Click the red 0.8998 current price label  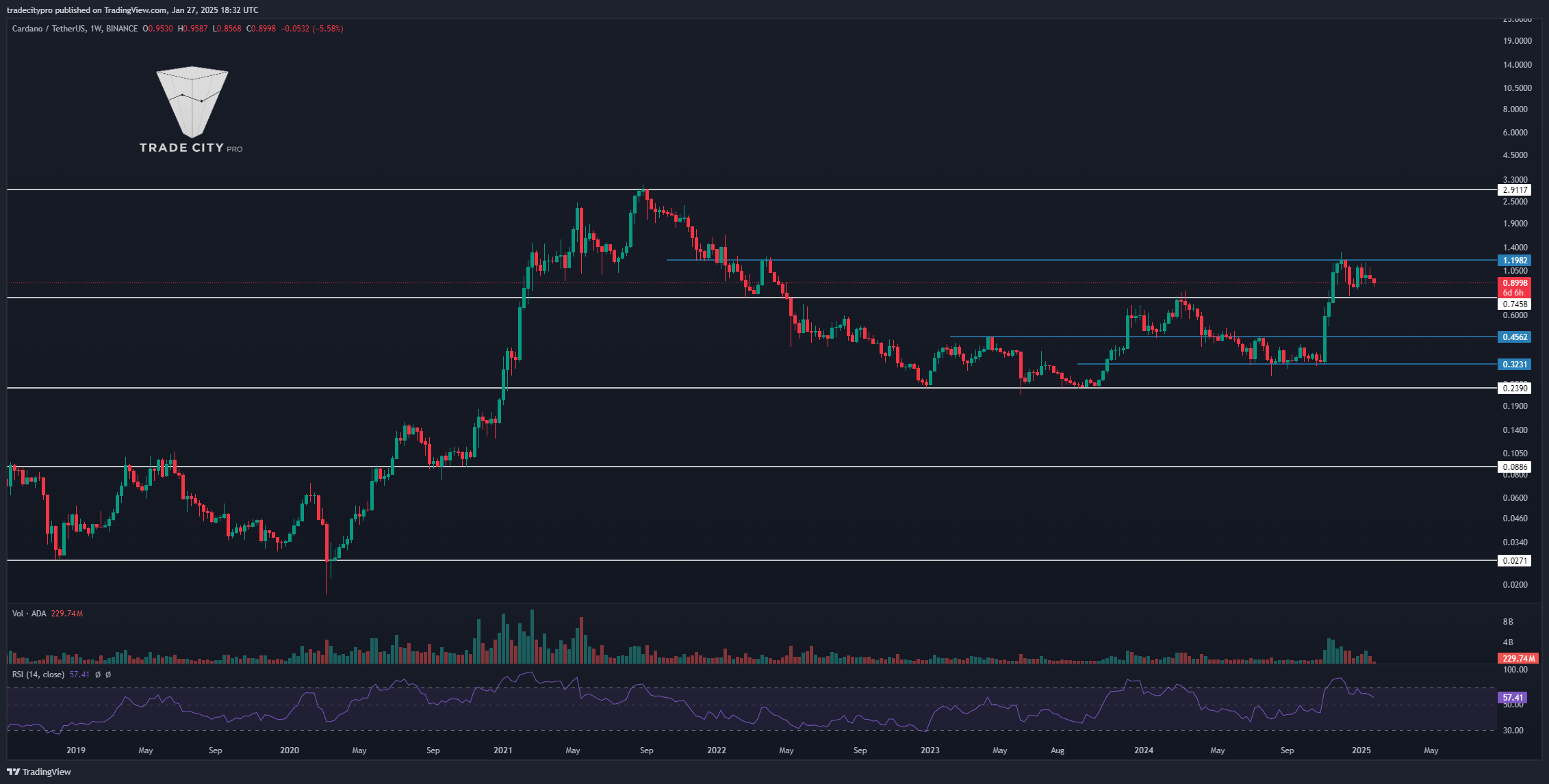[1515, 283]
